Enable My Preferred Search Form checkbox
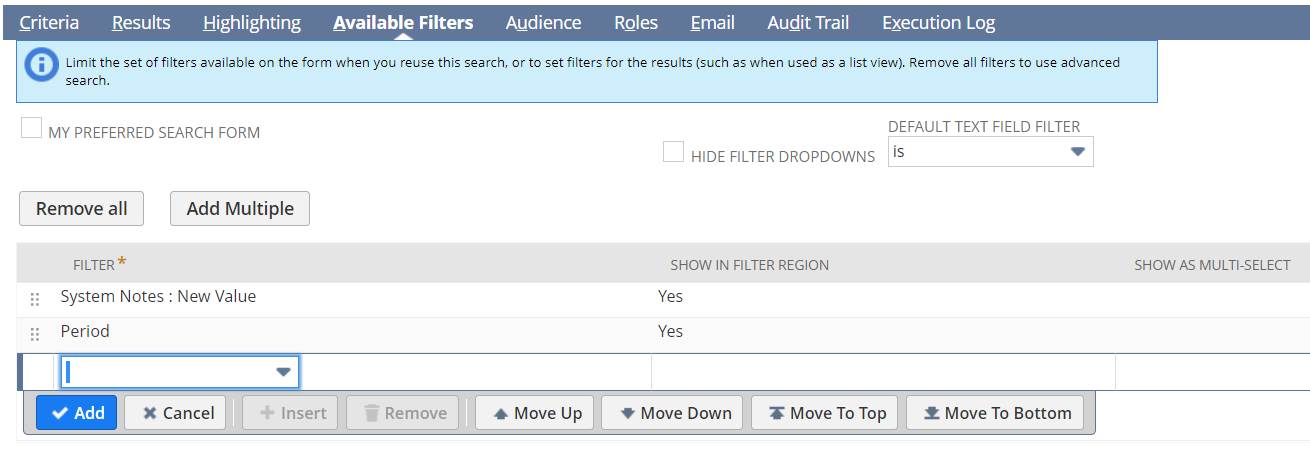The width and height of the screenshot is (1310, 451). 32,128
